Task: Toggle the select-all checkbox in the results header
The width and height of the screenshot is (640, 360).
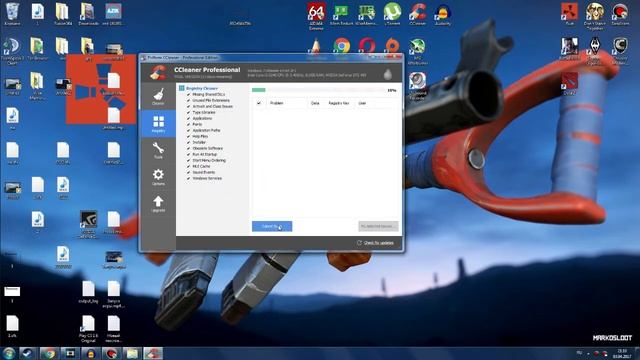Action: coord(259,103)
